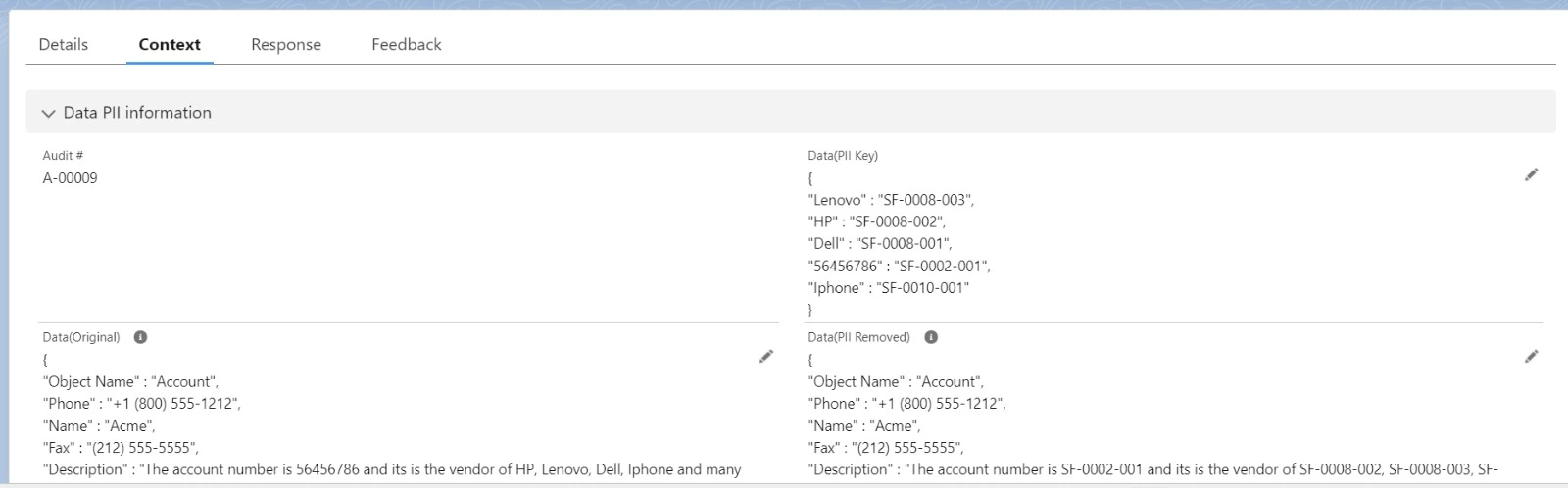This screenshot has width=1568, height=488.
Task: Click pencil icon to edit Data(Original)
Action: (x=766, y=357)
